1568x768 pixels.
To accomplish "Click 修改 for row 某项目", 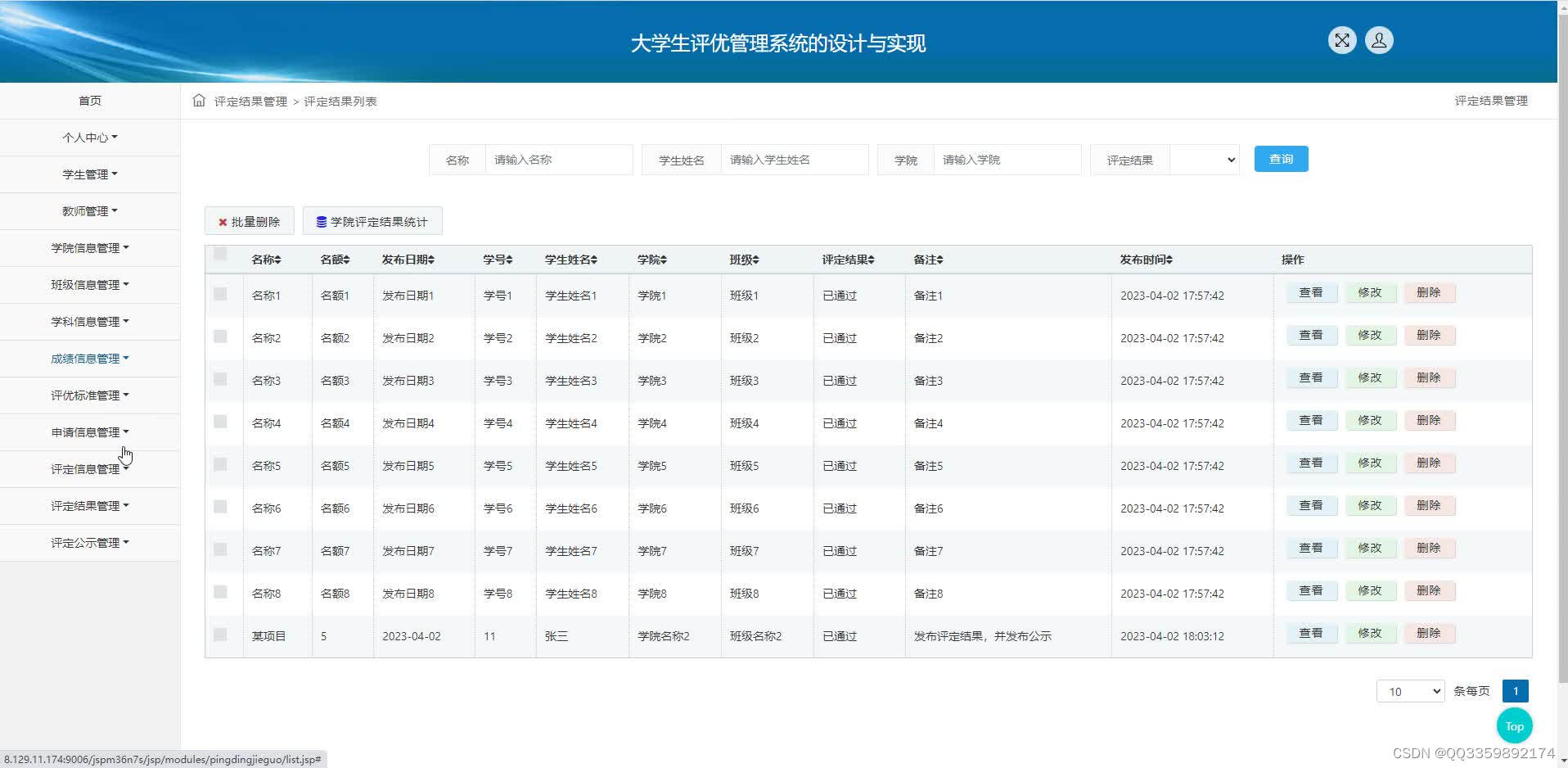I will click(1370, 633).
